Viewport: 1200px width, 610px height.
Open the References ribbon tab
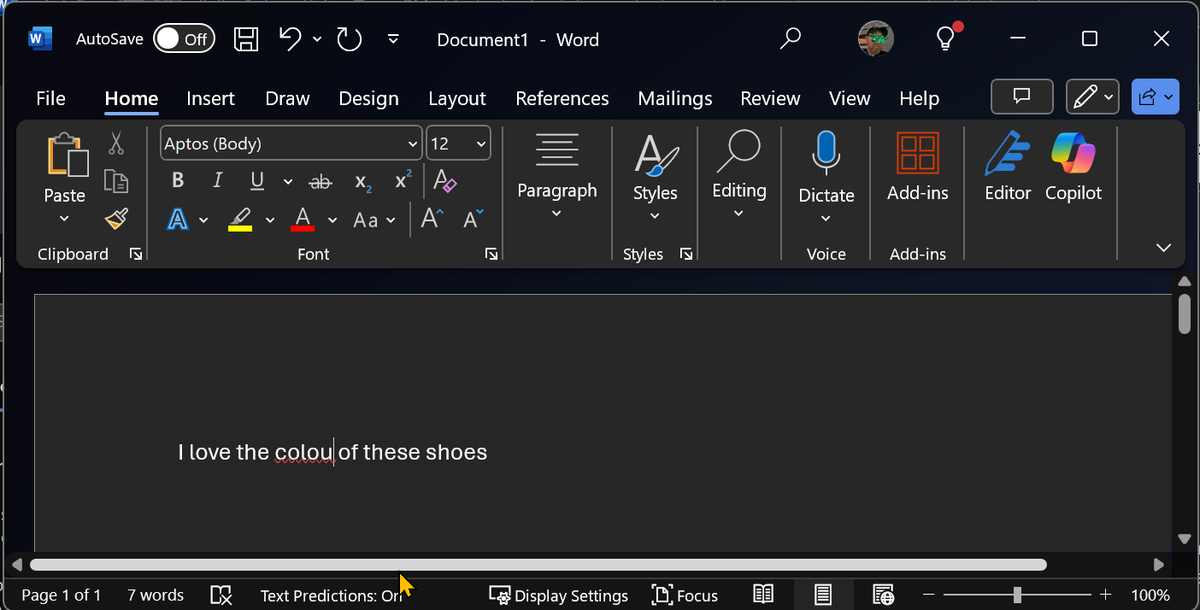pyautogui.click(x=562, y=98)
